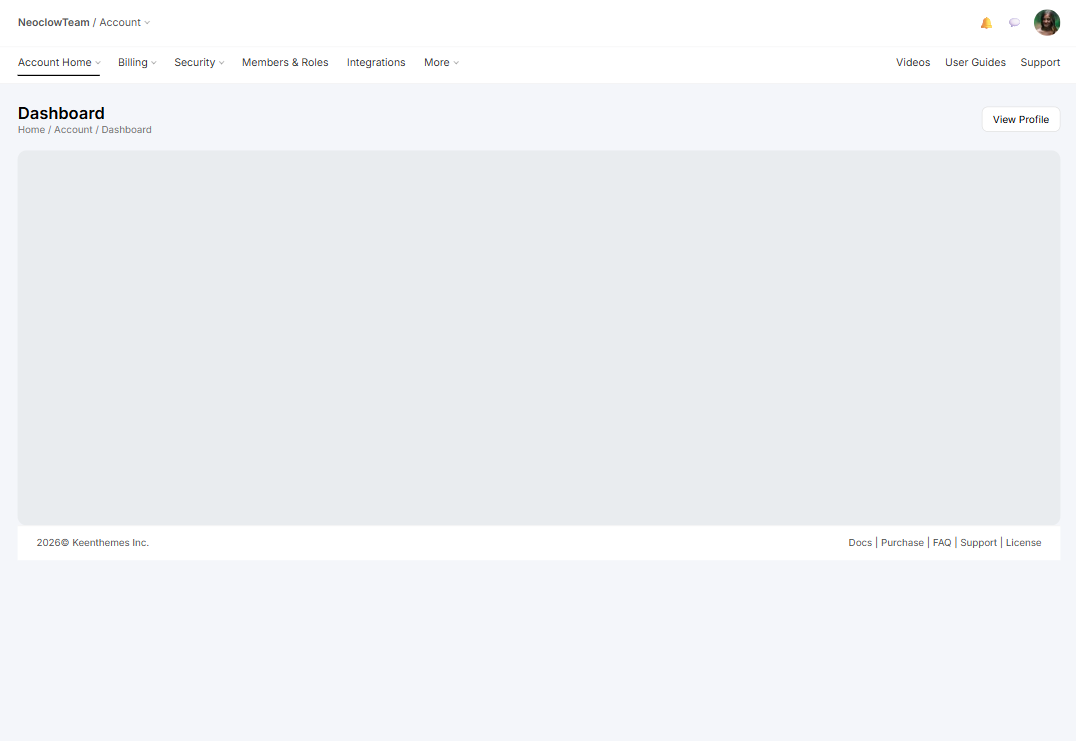Click the View Profile button
This screenshot has height=741, width=1076.
pyautogui.click(x=1020, y=119)
